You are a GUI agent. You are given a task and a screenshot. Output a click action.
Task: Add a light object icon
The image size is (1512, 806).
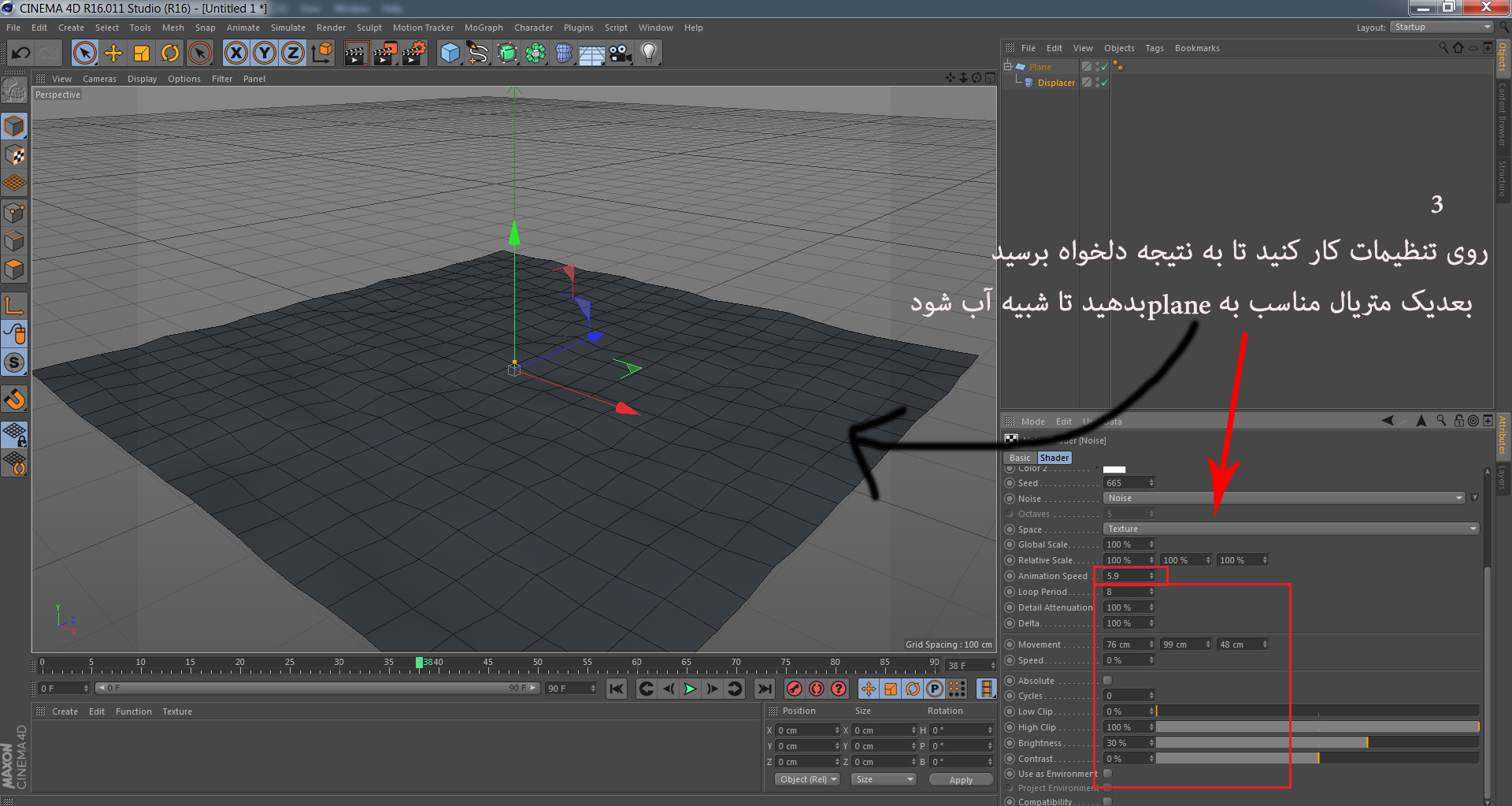pyautogui.click(x=649, y=54)
